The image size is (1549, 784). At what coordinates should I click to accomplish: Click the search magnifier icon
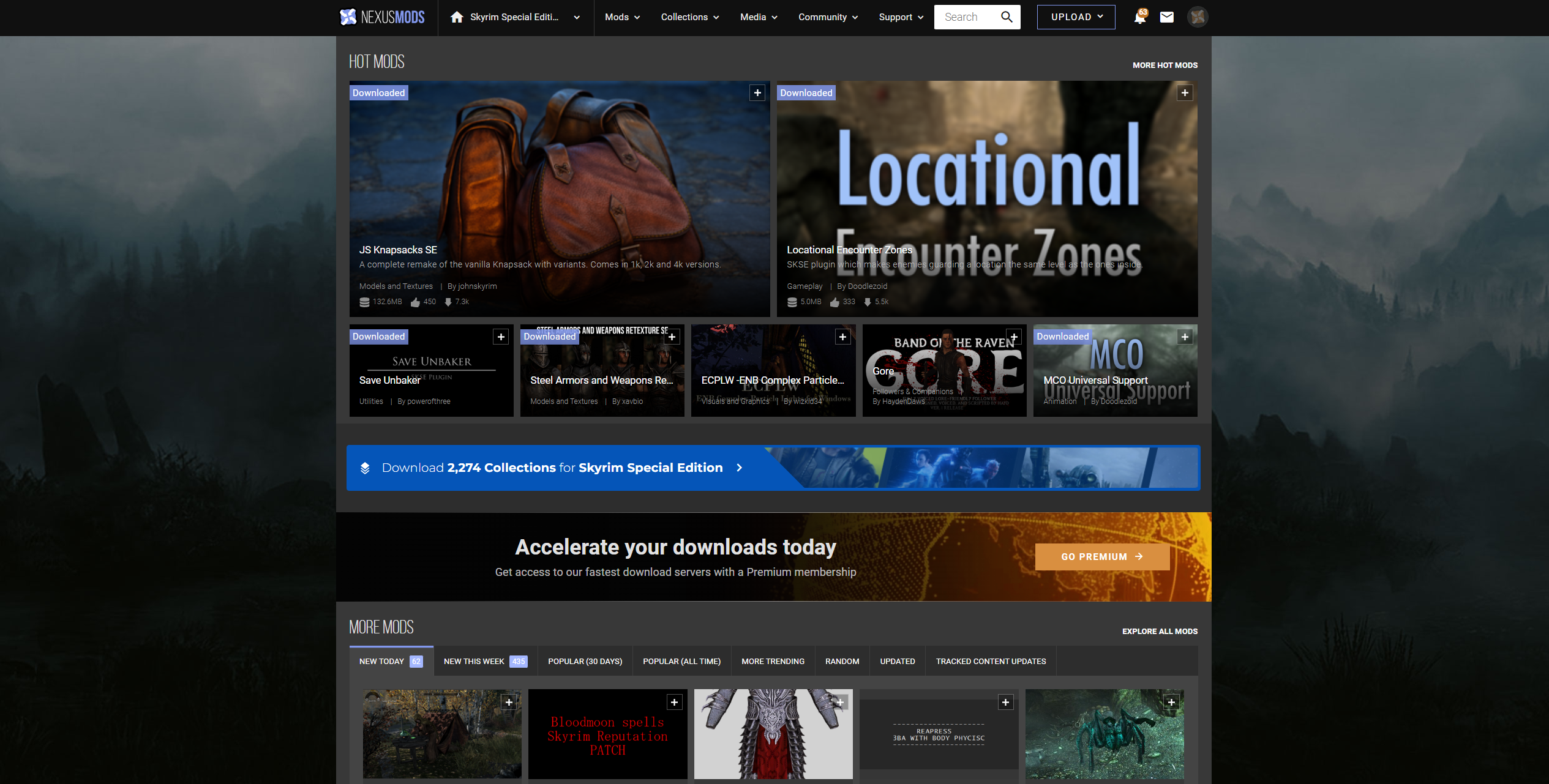[x=1007, y=17]
